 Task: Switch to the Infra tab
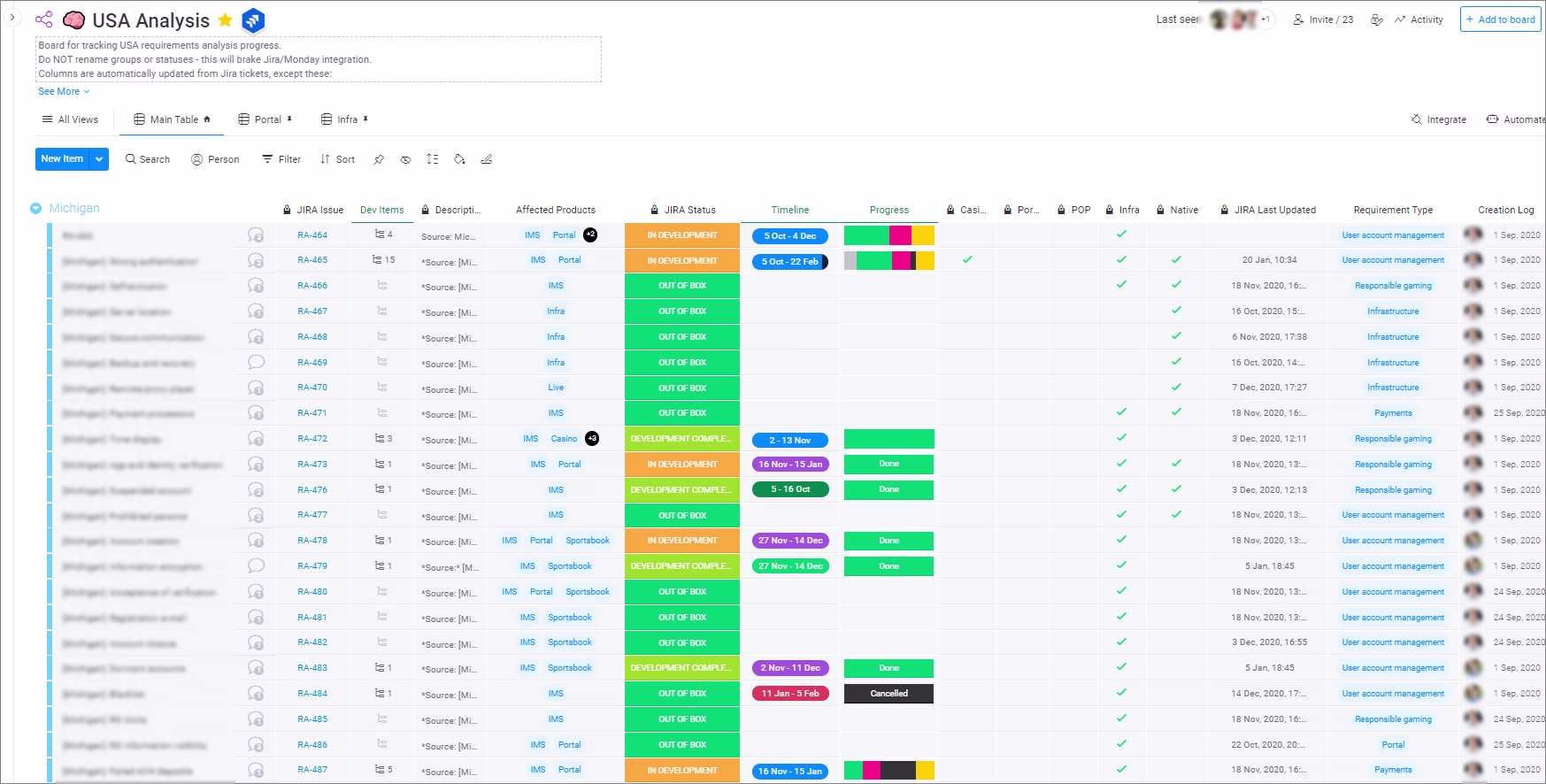coord(344,119)
